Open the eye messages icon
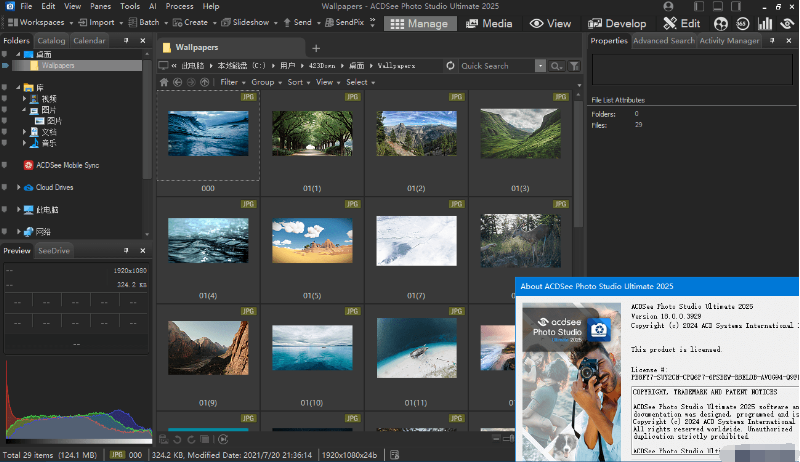 787,23
